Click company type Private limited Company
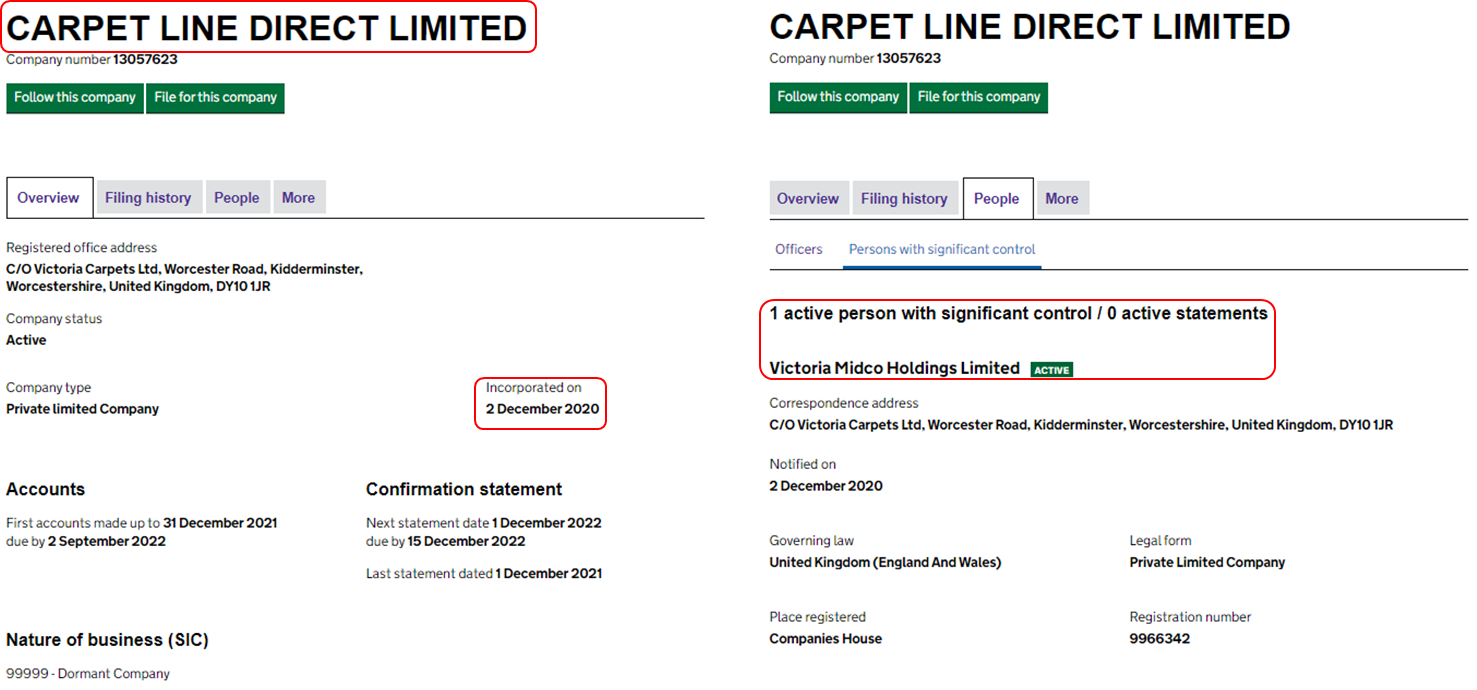This screenshot has width=1477, height=690. coord(82,409)
